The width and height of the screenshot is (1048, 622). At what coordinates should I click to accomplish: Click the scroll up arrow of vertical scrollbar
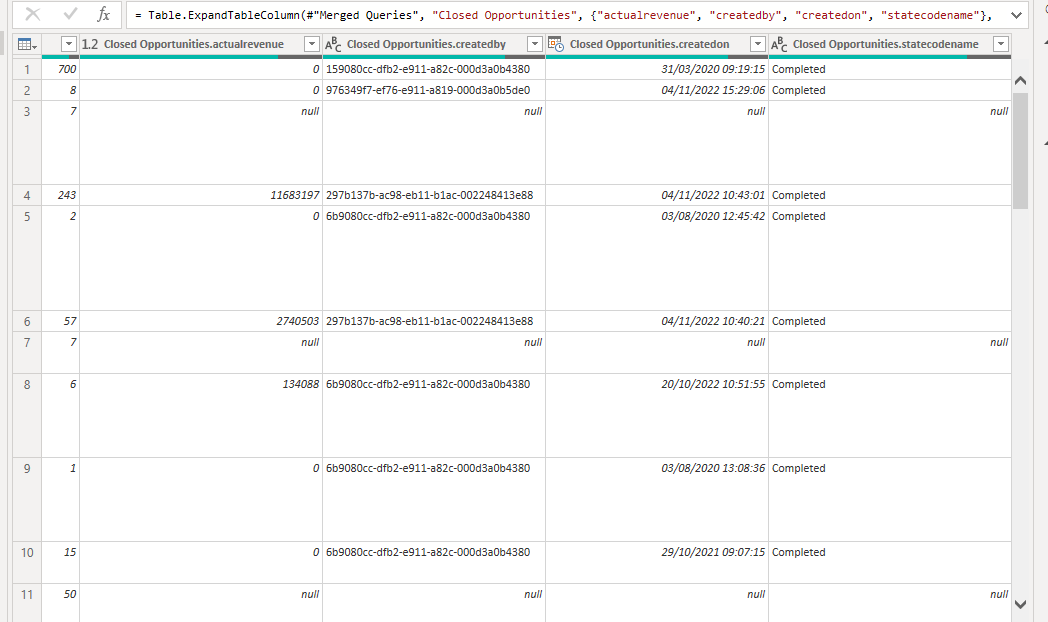coord(1020,81)
